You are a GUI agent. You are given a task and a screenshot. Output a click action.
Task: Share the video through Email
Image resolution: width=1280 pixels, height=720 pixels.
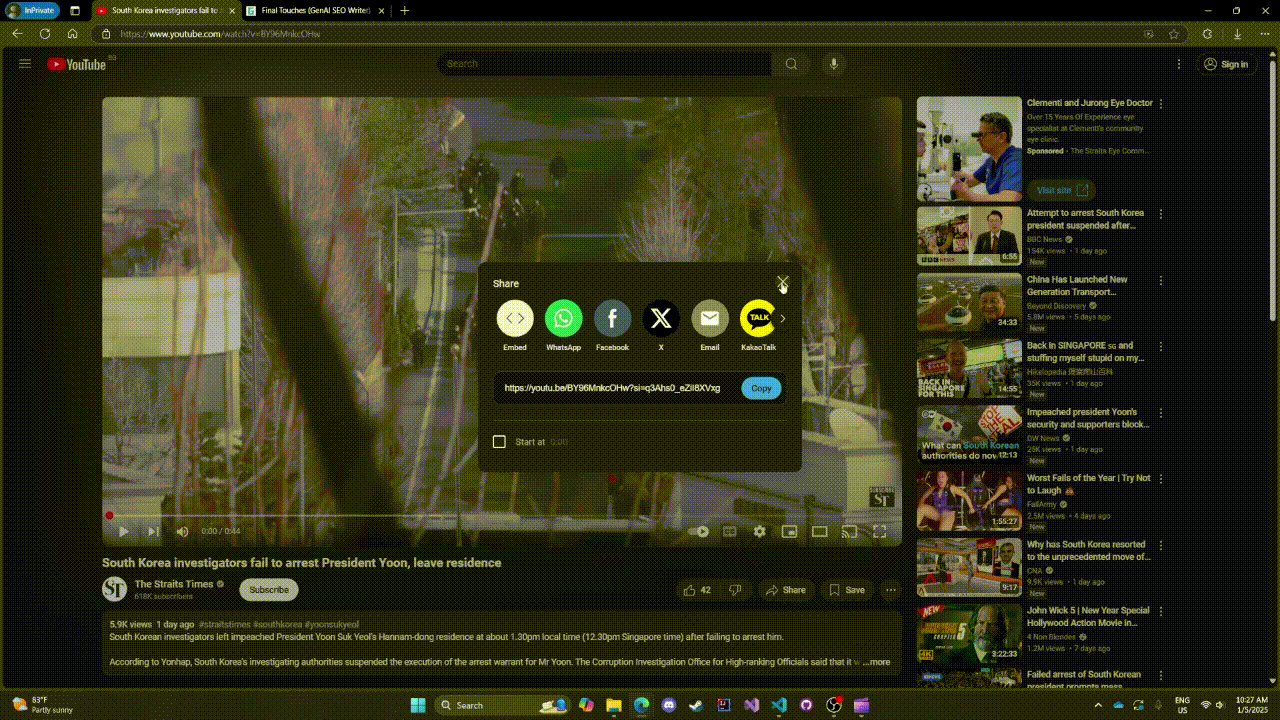point(710,317)
